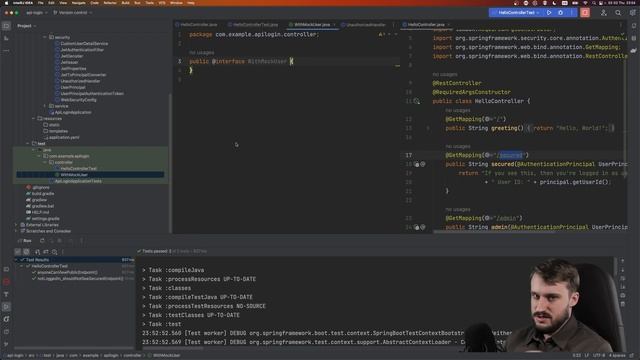640x360 pixels.
Task: Select WebSecurityConfig in project tree
Action: coord(78,100)
